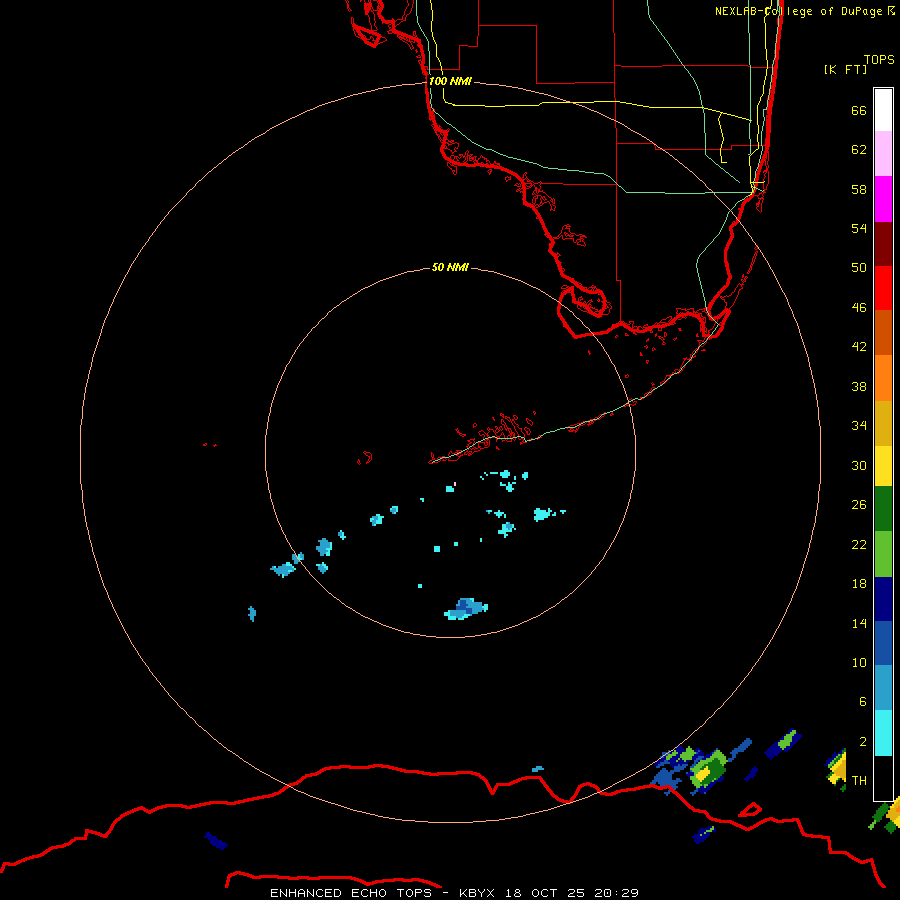This screenshot has width=900, height=900.
Task: Click the "18 OCT 25" date text
Action: 545,893
